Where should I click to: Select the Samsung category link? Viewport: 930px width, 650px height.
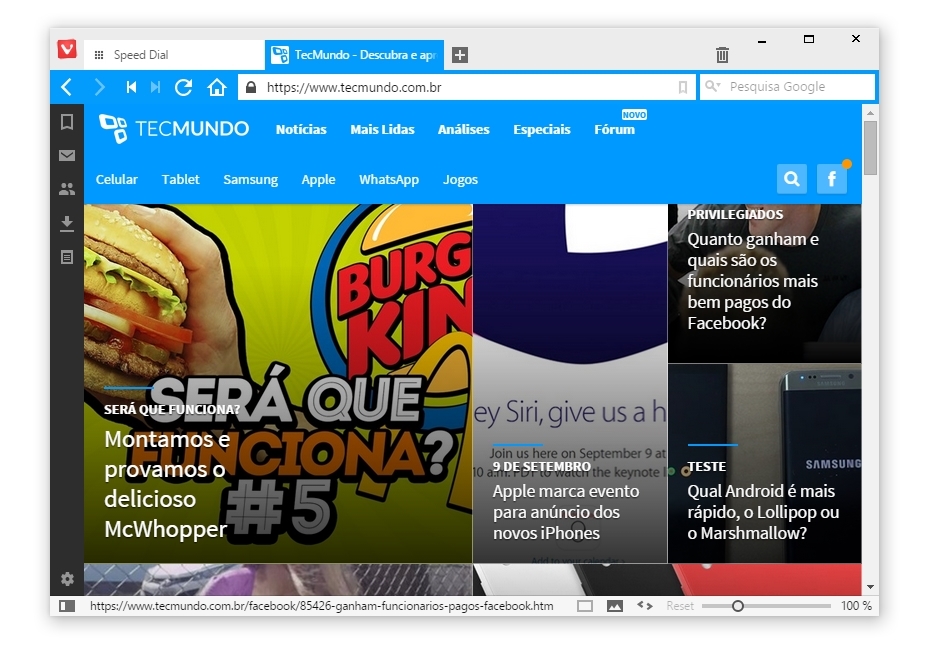(250, 180)
